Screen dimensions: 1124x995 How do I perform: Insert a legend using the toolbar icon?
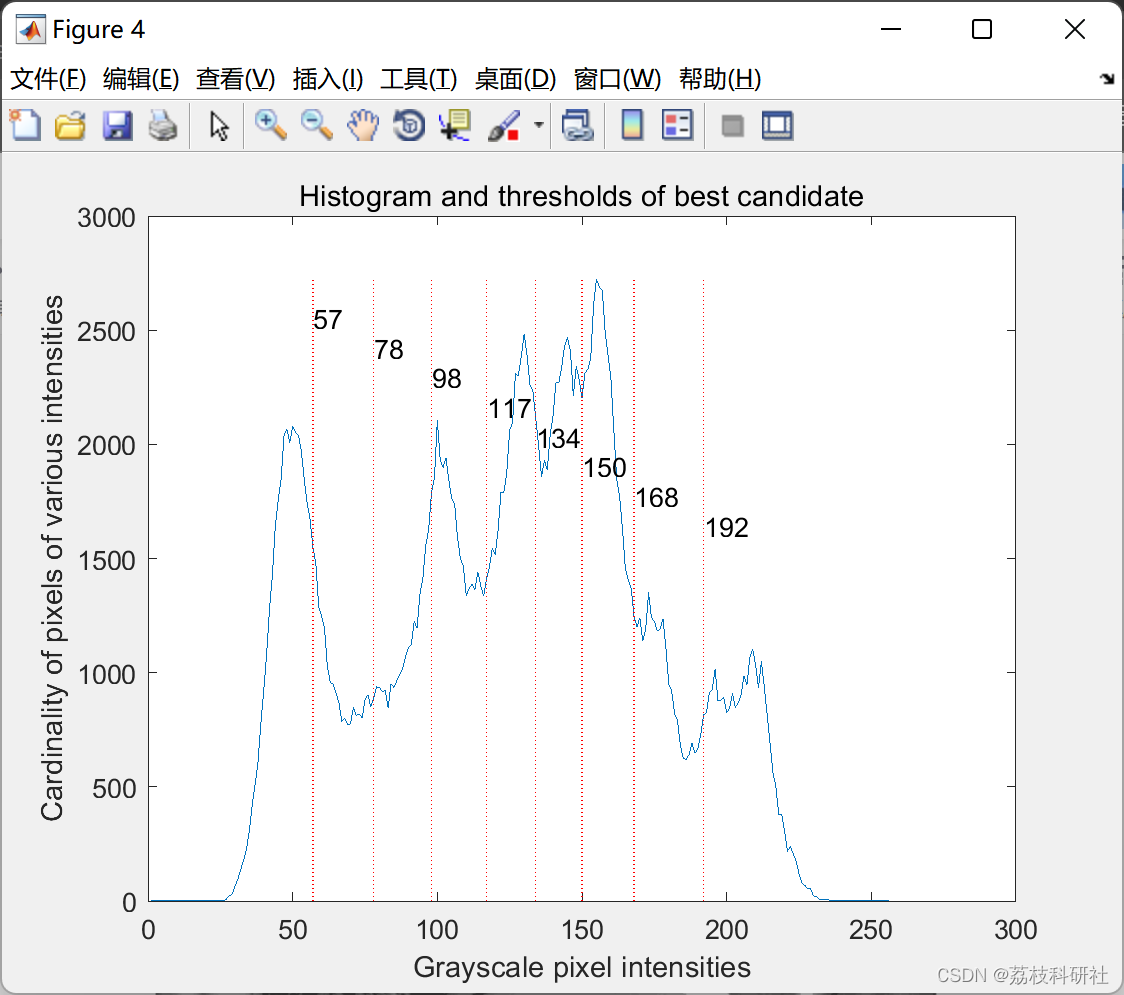coord(677,125)
